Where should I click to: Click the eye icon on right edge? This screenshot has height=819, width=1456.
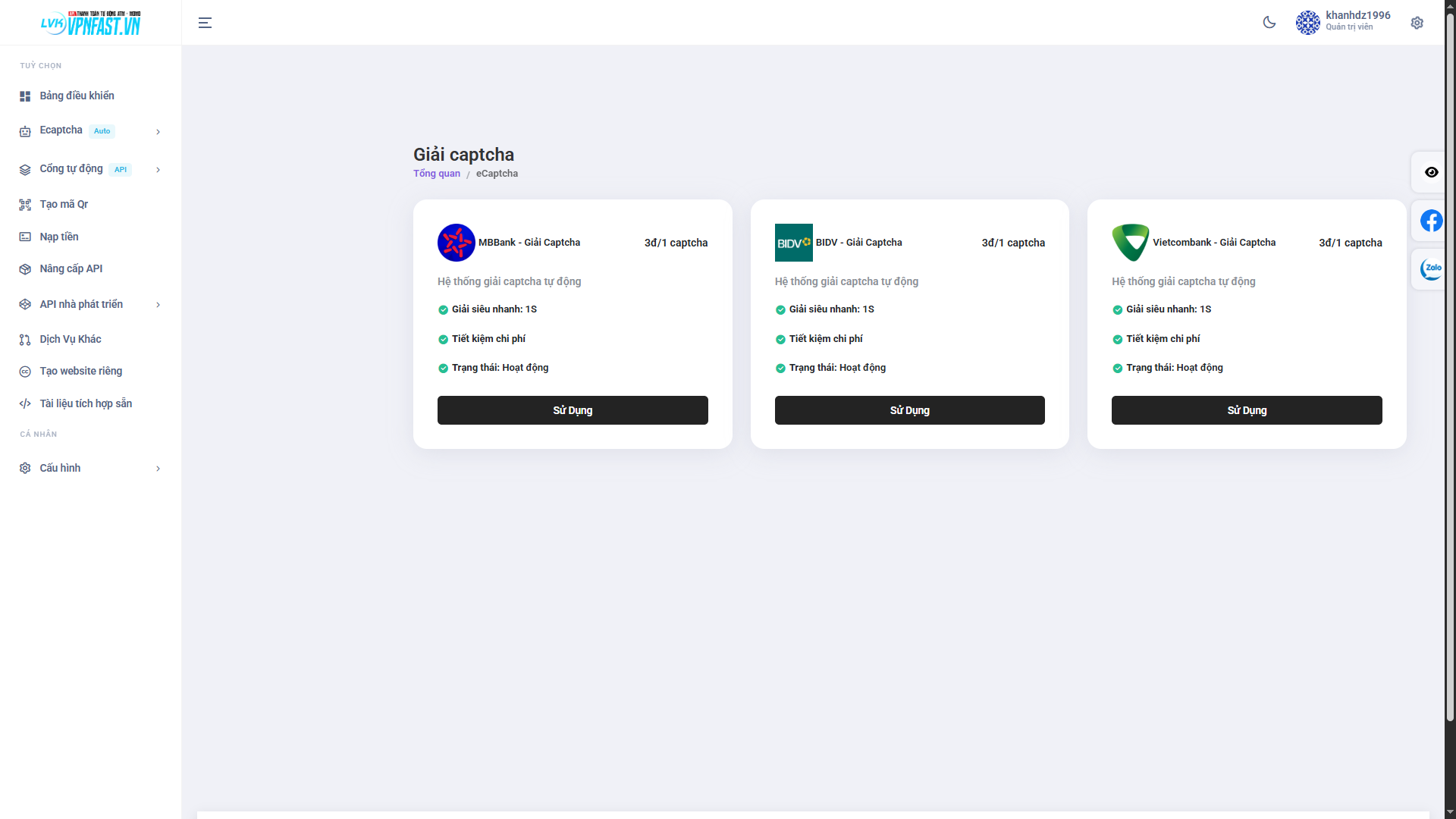[1431, 172]
